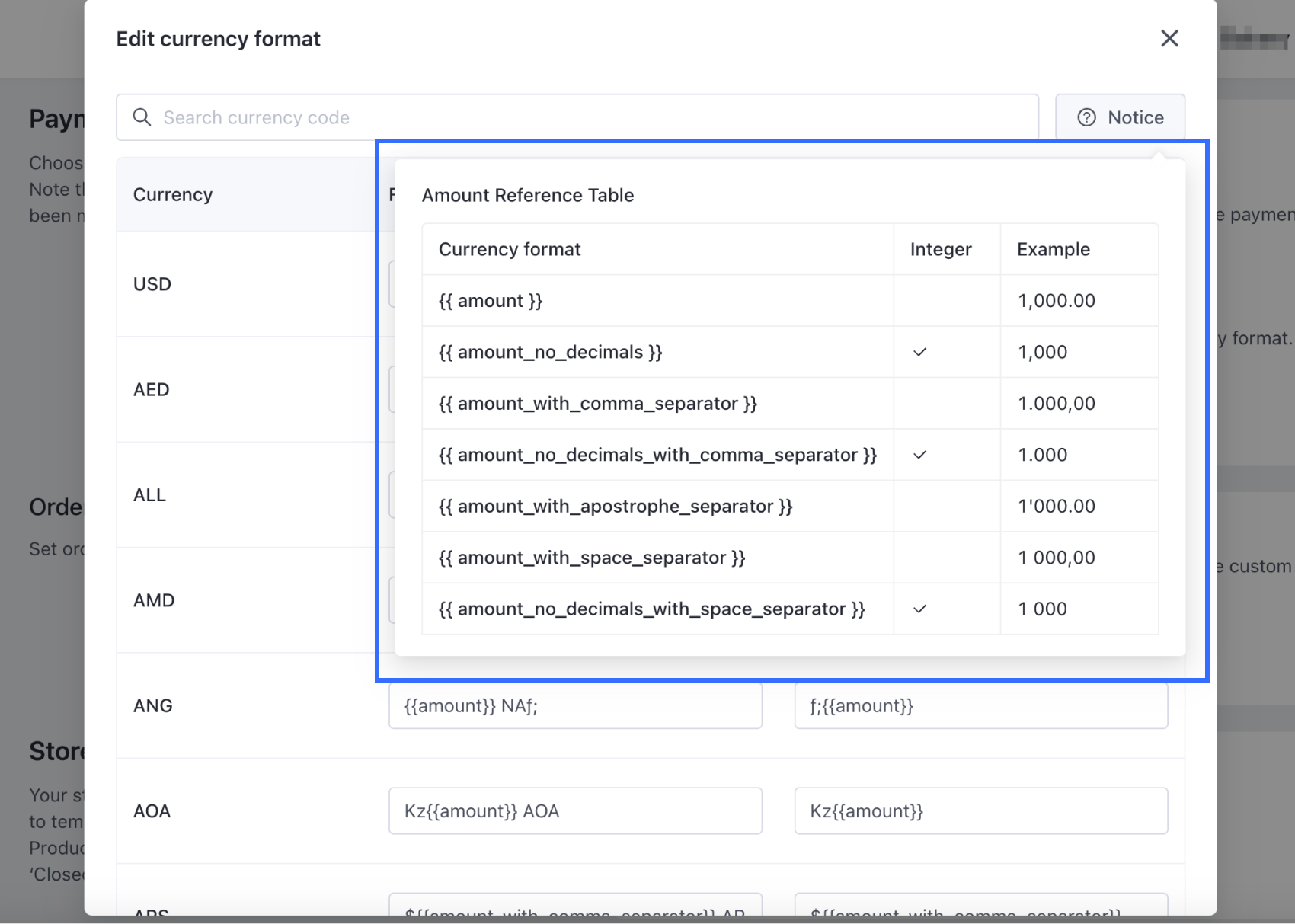
Task: Edit the AOA Kz{{amount}} AOA field
Action: [x=575, y=810]
